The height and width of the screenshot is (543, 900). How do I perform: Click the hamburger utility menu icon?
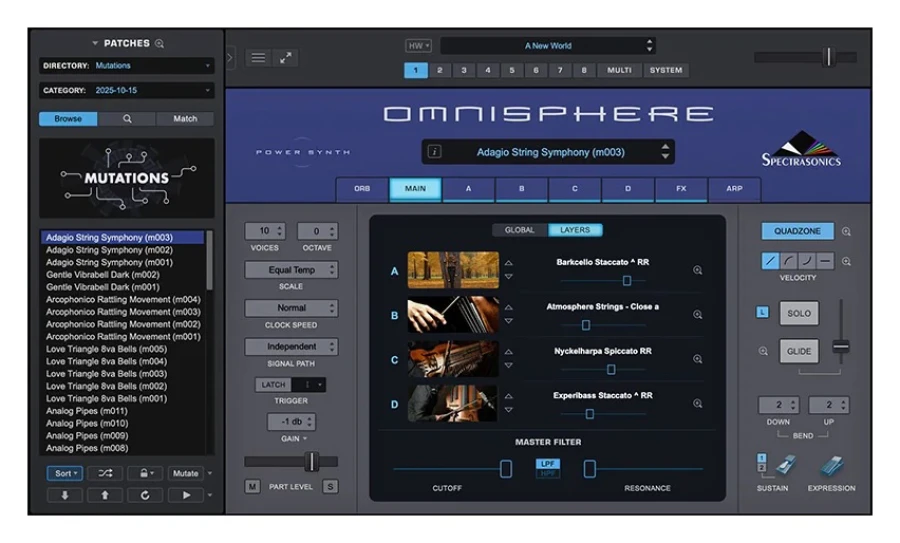coord(258,57)
